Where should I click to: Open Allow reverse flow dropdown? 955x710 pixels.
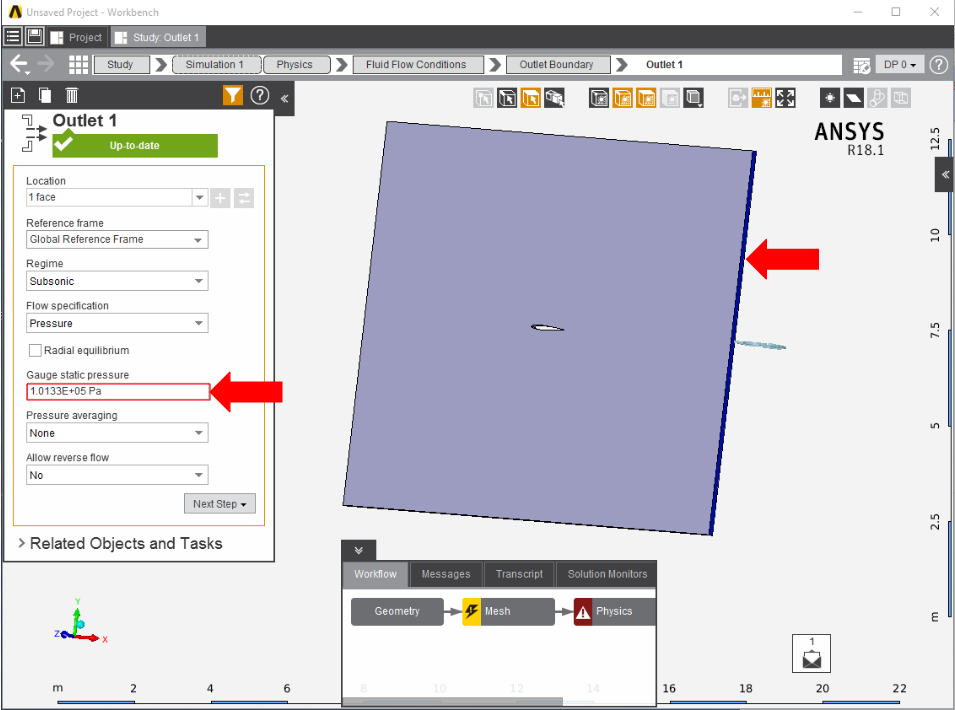click(117, 475)
